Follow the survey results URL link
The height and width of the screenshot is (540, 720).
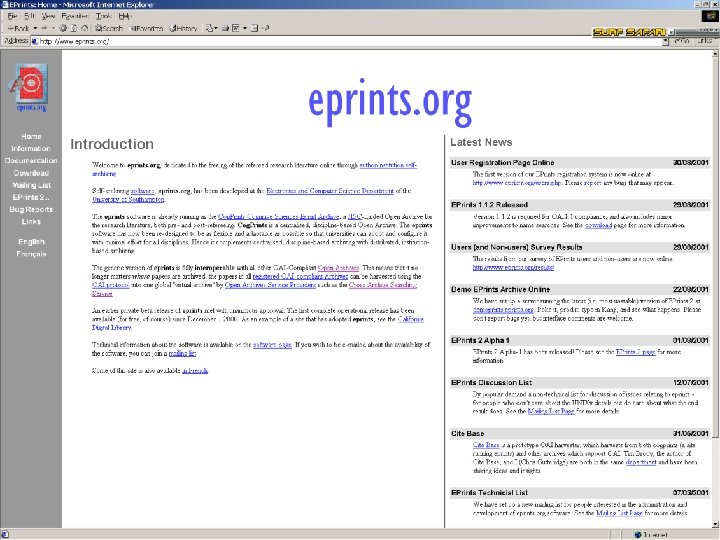(x=513, y=268)
